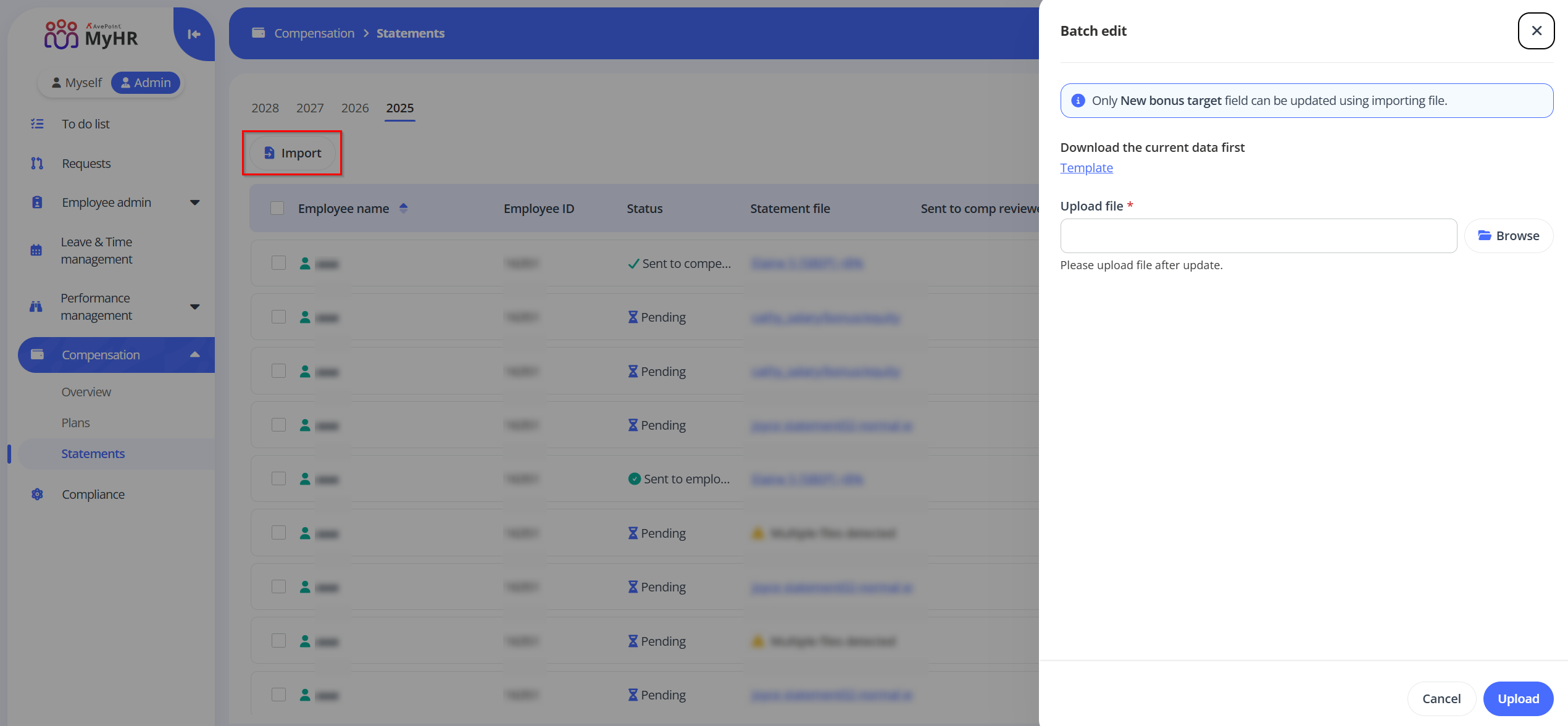Switch to the 2026 year tab
The height and width of the screenshot is (726, 1568).
tap(355, 108)
